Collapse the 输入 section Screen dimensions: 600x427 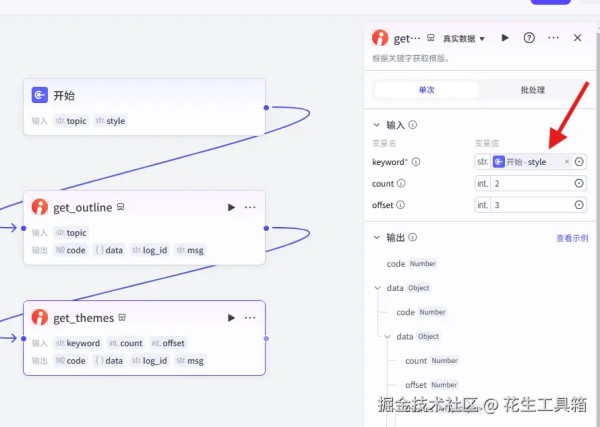(377, 125)
